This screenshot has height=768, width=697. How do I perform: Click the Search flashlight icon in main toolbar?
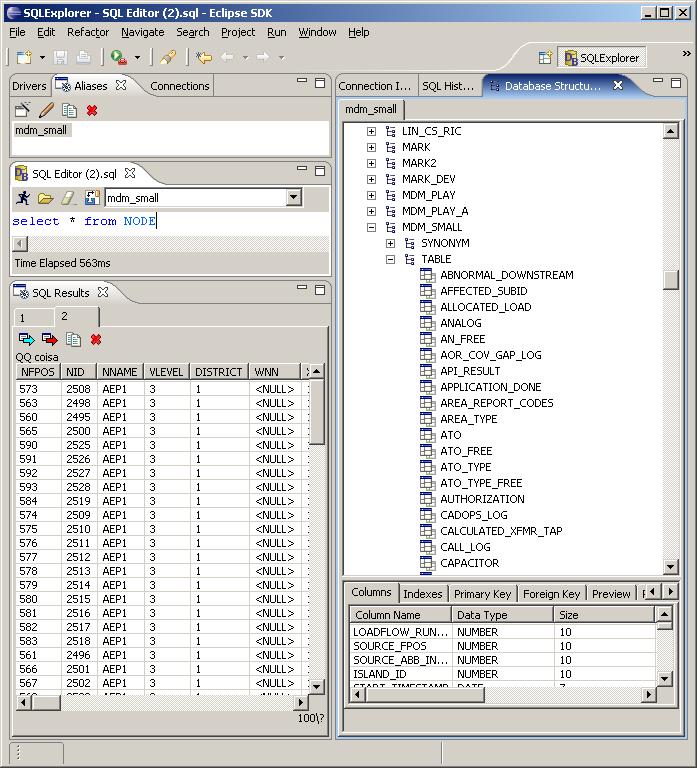point(168,58)
